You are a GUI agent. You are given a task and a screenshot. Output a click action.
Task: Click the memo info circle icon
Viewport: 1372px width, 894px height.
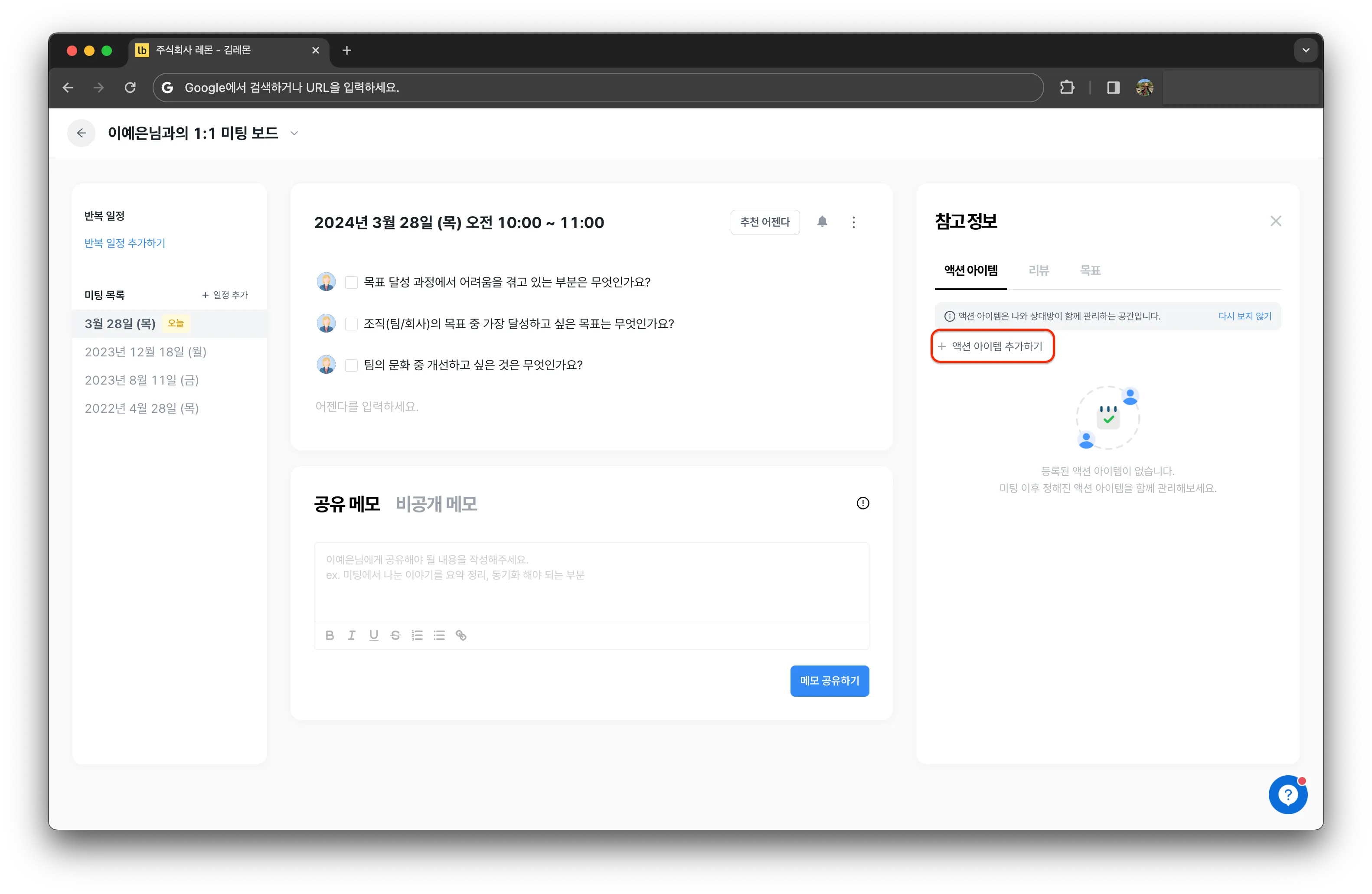(x=862, y=503)
